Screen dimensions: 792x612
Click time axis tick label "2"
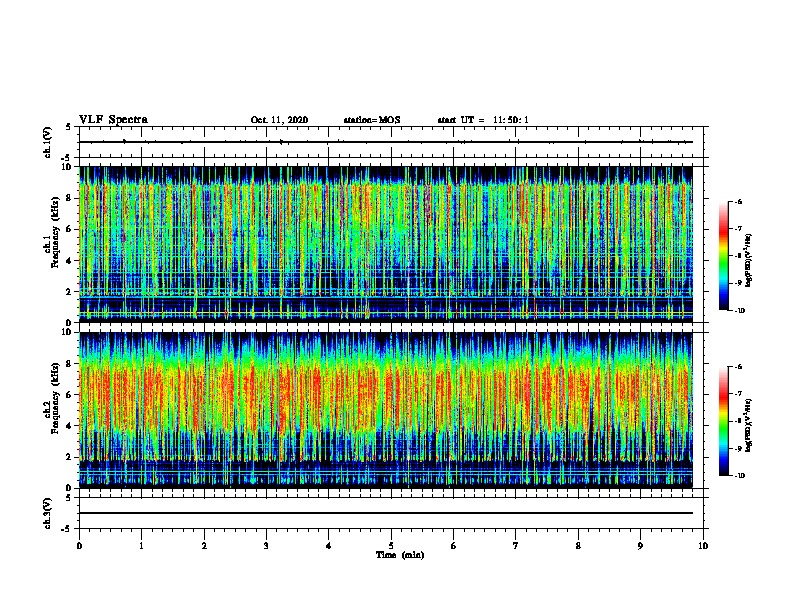pos(204,546)
